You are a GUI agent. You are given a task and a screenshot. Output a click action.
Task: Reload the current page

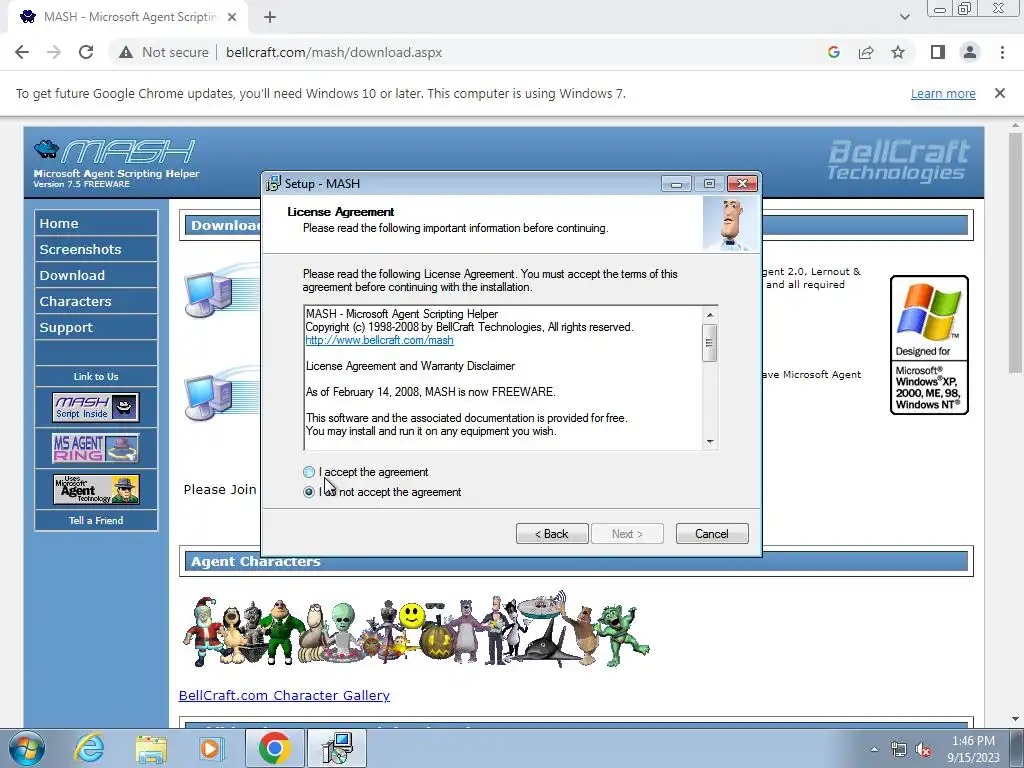pyautogui.click(x=86, y=52)
